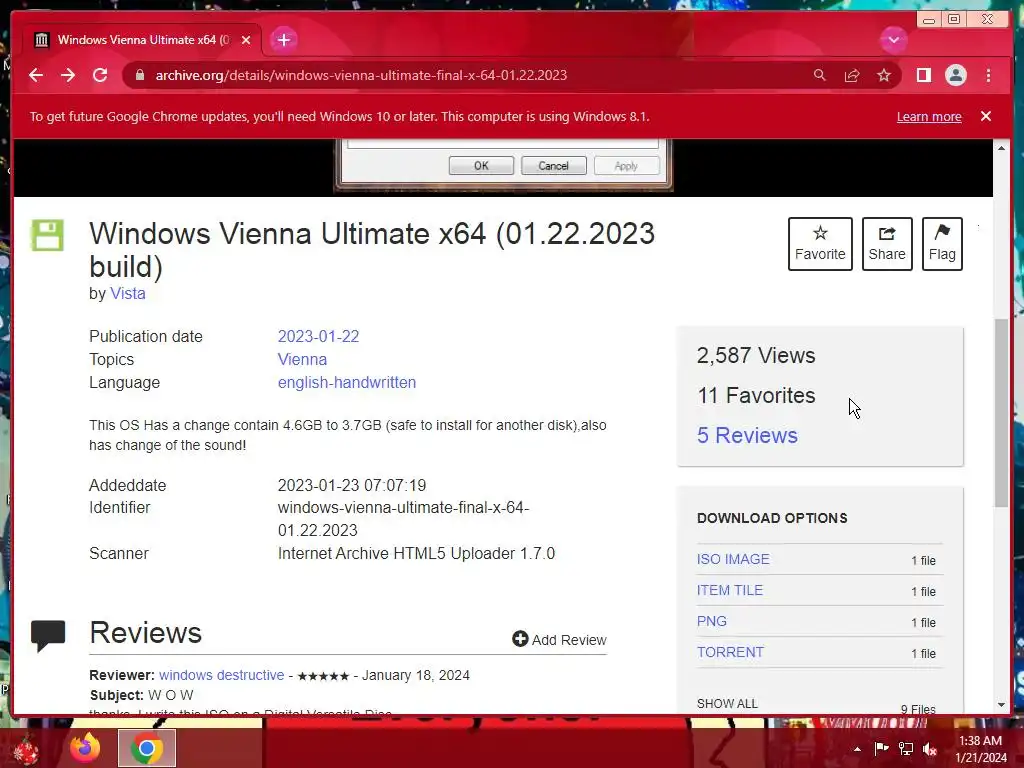Download the ISO IMAGE file

pyautogui.click(x=733, y=559)
